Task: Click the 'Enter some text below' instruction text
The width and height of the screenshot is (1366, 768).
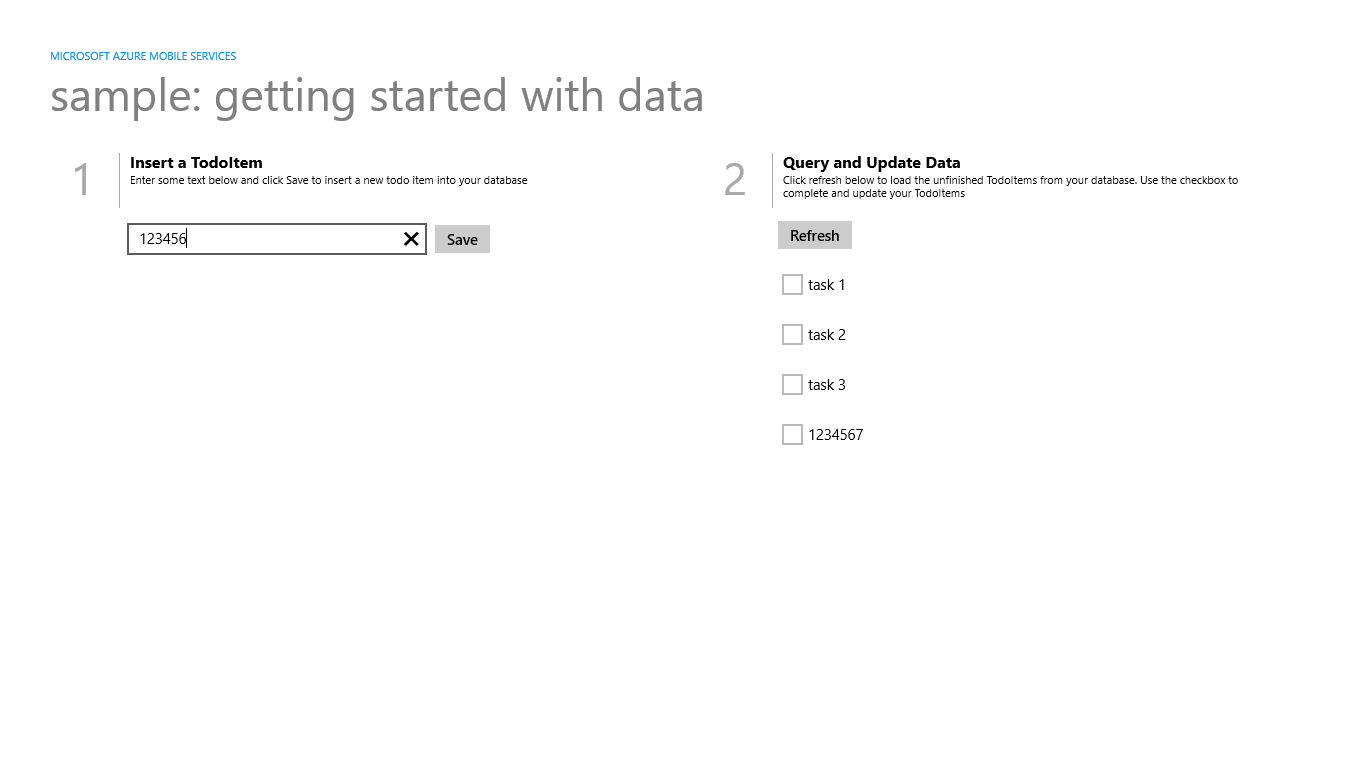Action: tap(329, 181)
